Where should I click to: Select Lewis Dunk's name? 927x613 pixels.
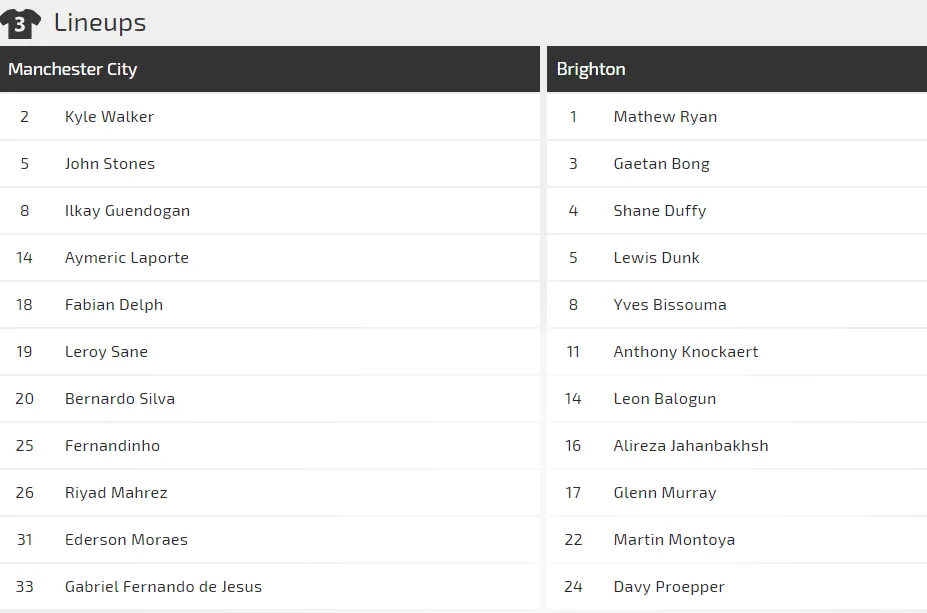(656, 258)
